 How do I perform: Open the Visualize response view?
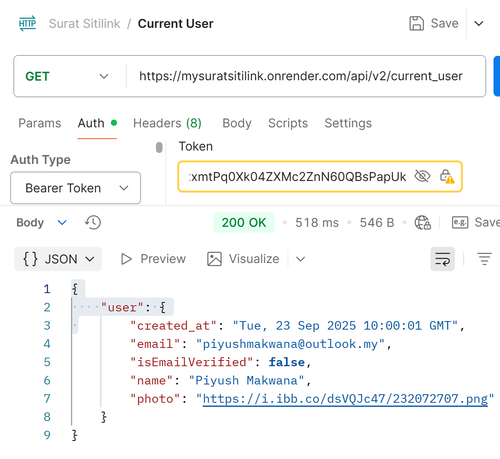point(243,259)
